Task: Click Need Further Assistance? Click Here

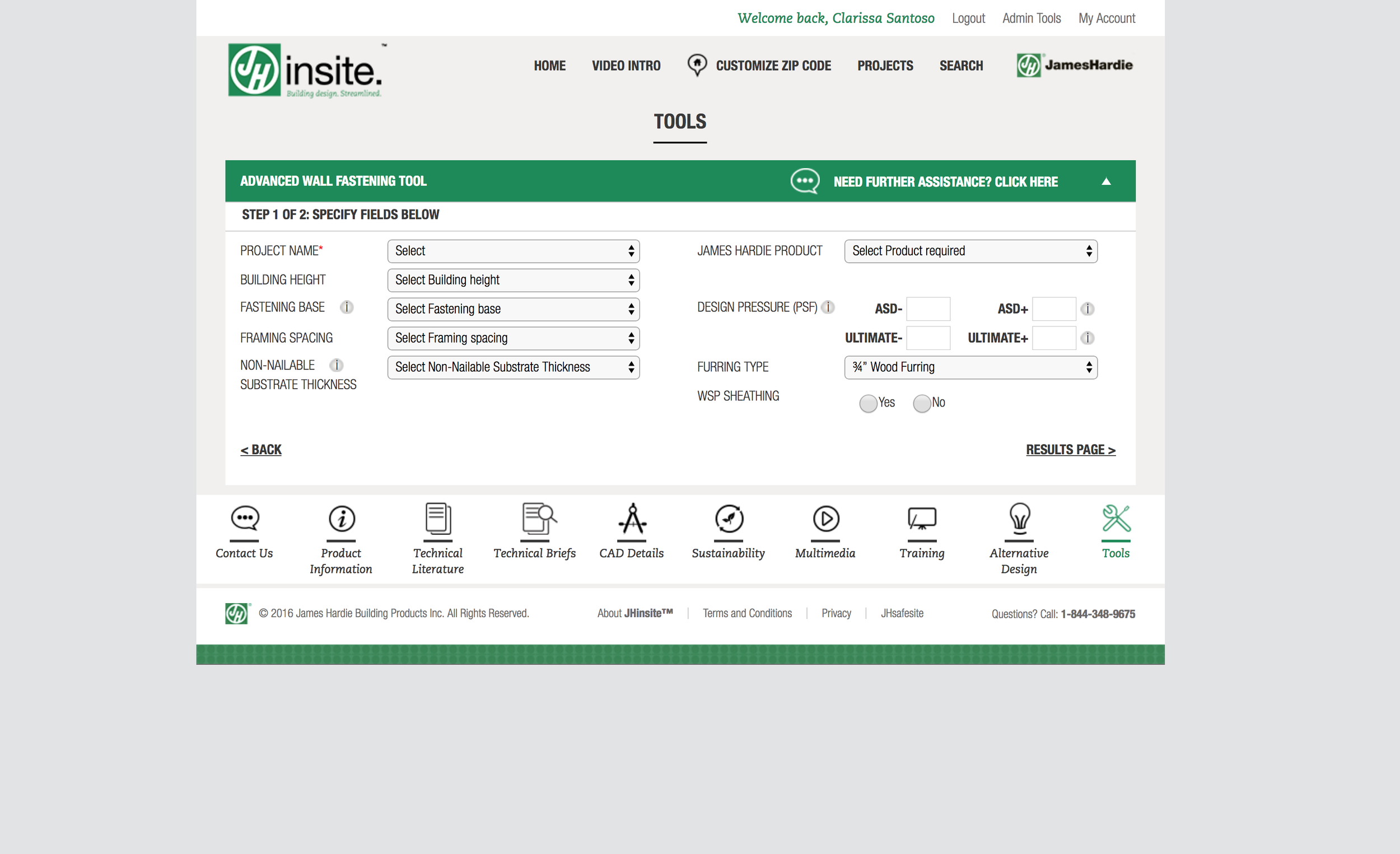Action: pyautogui.click(x=945, y=182)
